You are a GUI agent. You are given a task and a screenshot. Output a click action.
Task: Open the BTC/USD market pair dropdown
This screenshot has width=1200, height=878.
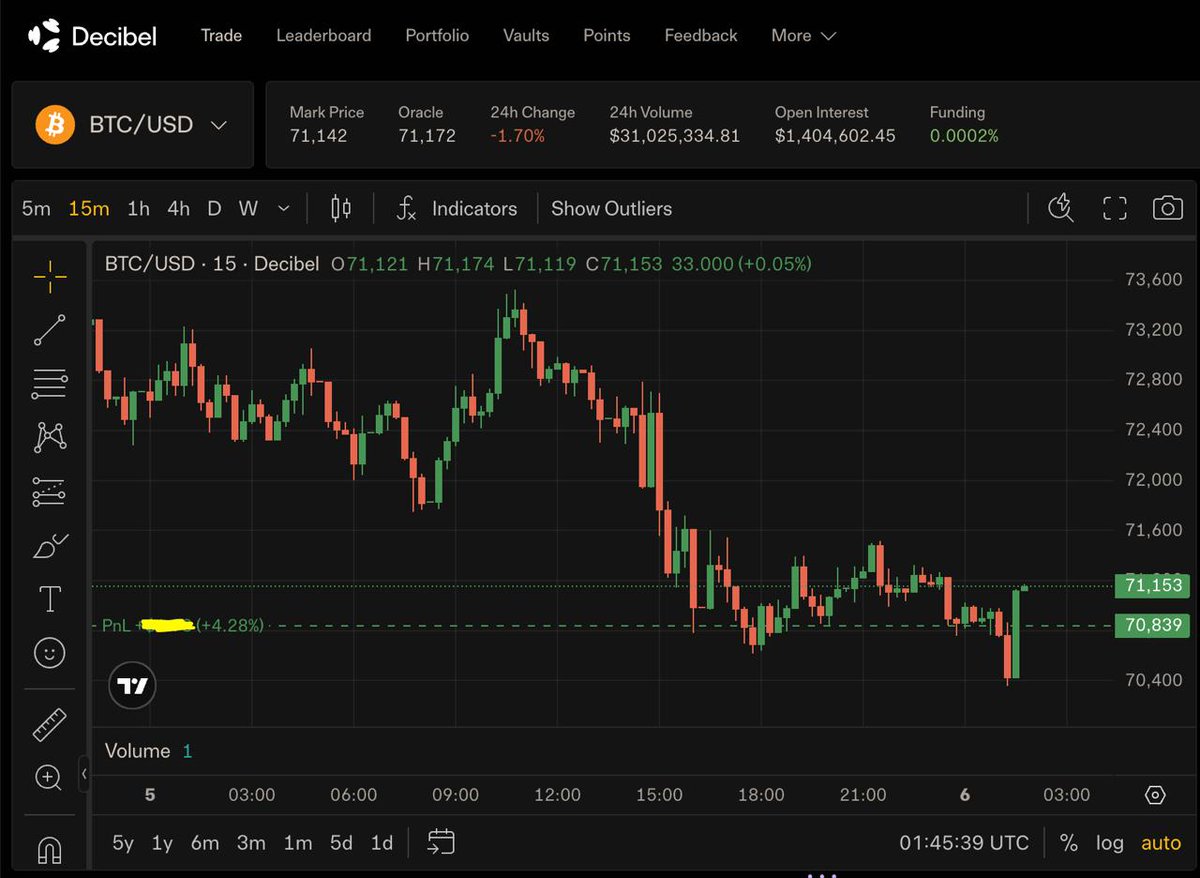[132, 125]
